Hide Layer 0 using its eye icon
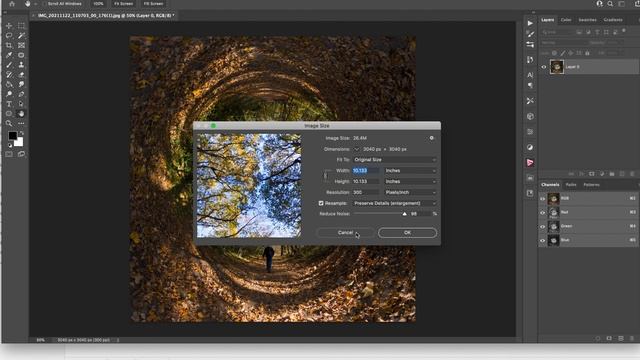 pos(544,67)
